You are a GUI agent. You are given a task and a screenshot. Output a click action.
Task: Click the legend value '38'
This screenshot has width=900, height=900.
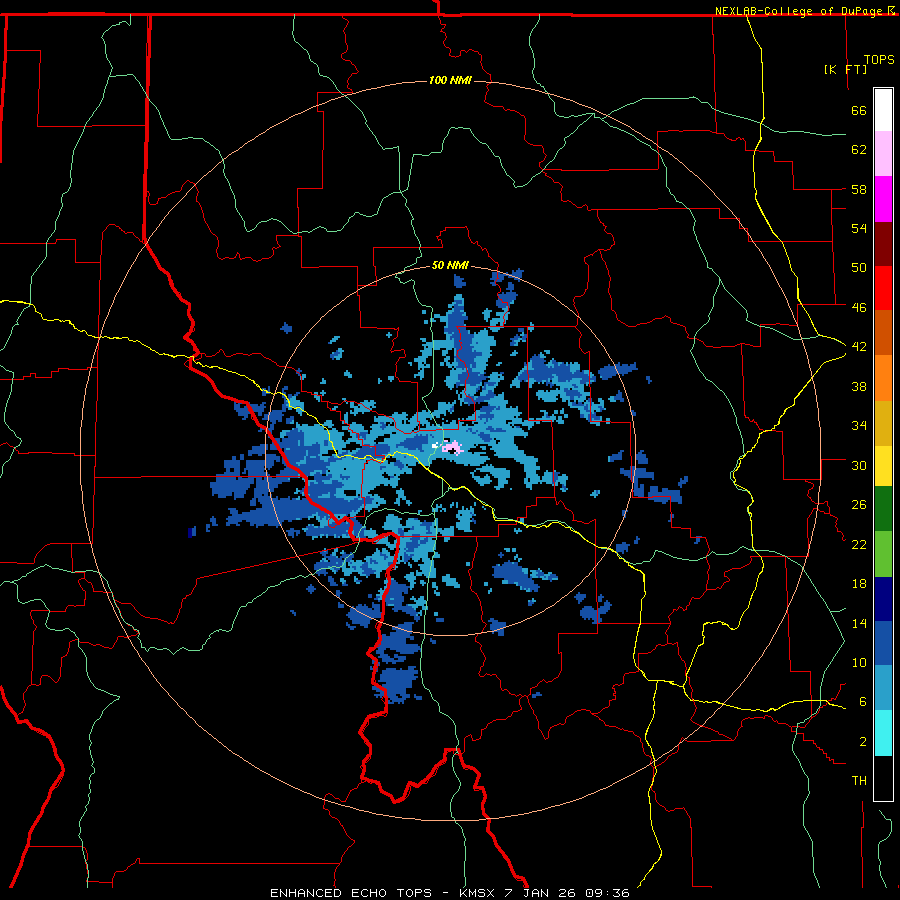coord(859,386)
